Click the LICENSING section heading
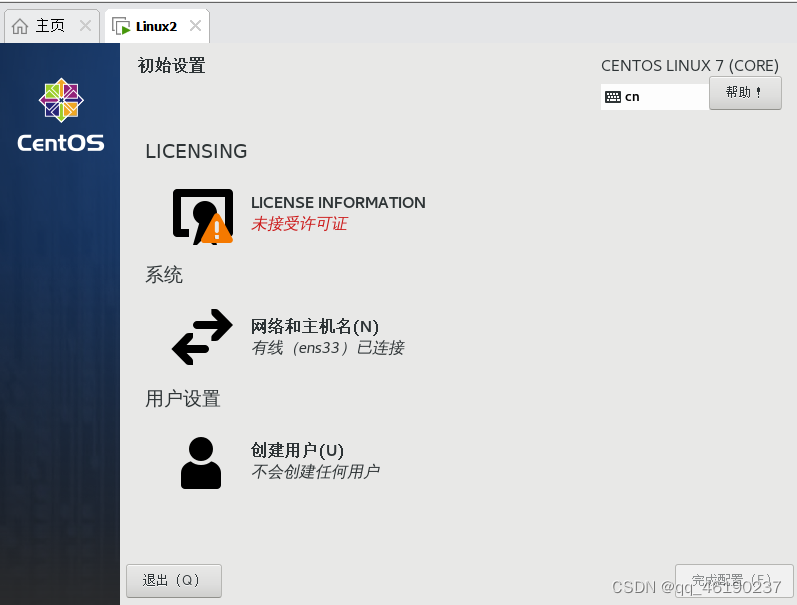Viewport: 797px width, 605px height. pos(196,152)
